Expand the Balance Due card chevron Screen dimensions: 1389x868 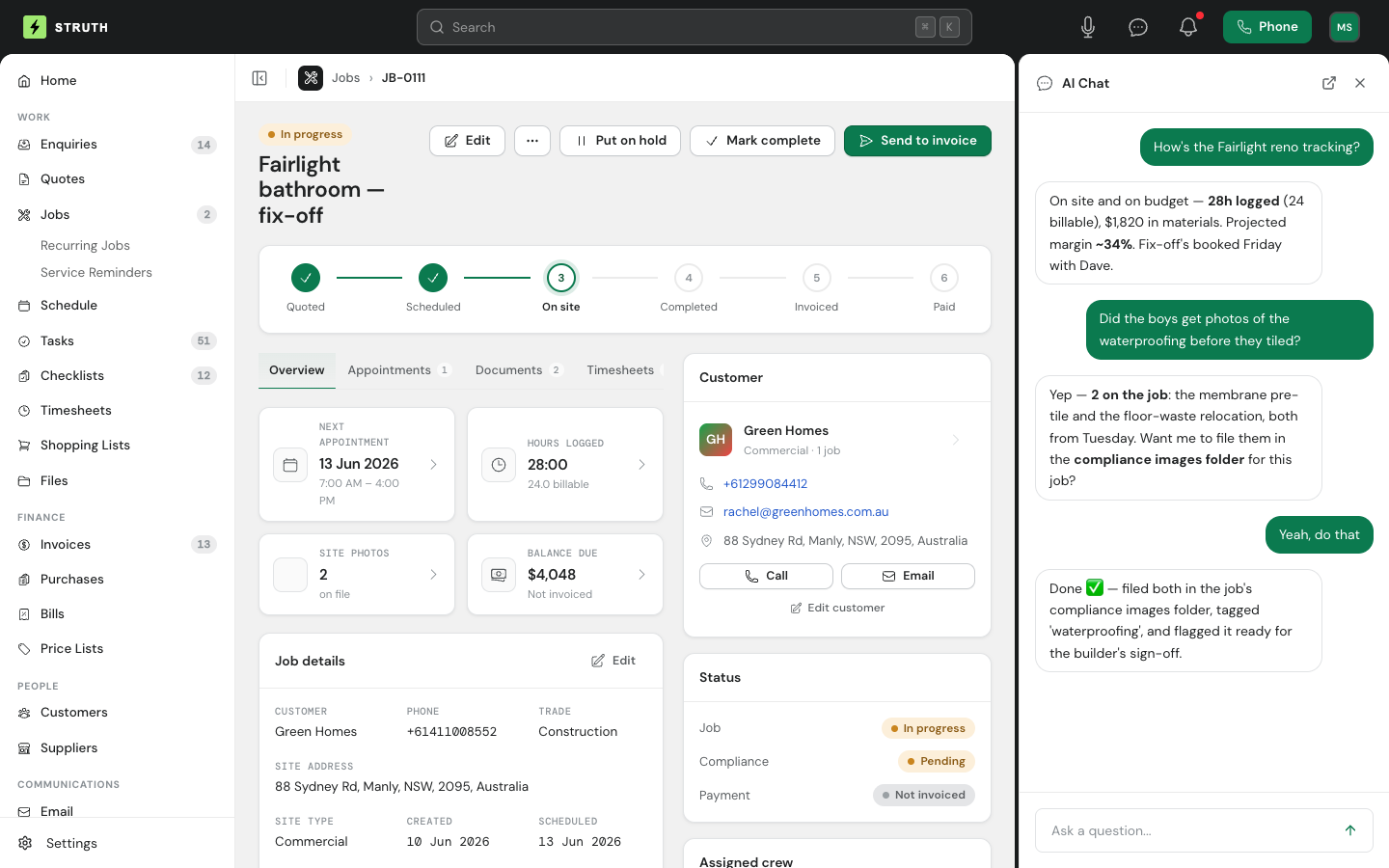[641, 575]
